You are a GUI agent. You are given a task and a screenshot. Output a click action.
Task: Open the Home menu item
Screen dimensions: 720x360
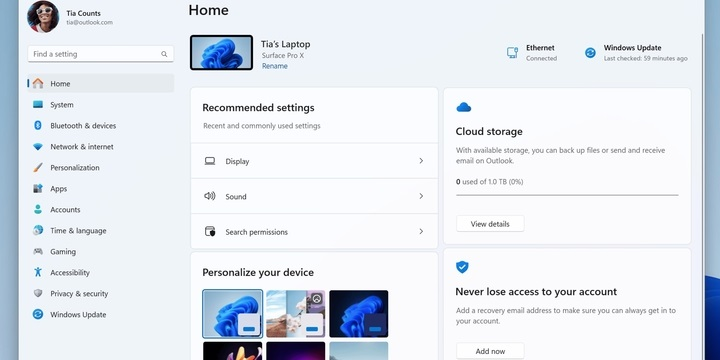101,84
